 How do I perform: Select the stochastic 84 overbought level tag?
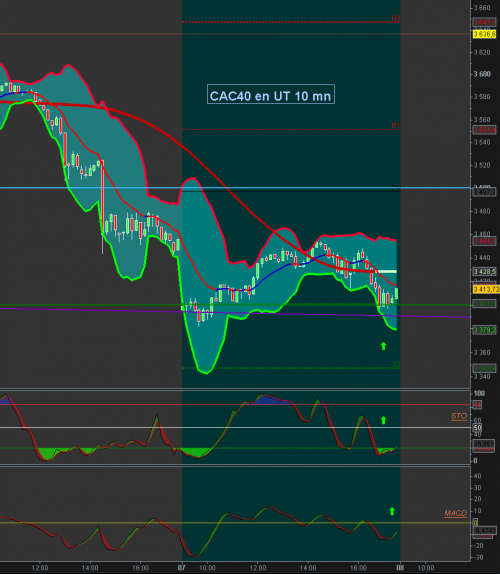(477, 405)
